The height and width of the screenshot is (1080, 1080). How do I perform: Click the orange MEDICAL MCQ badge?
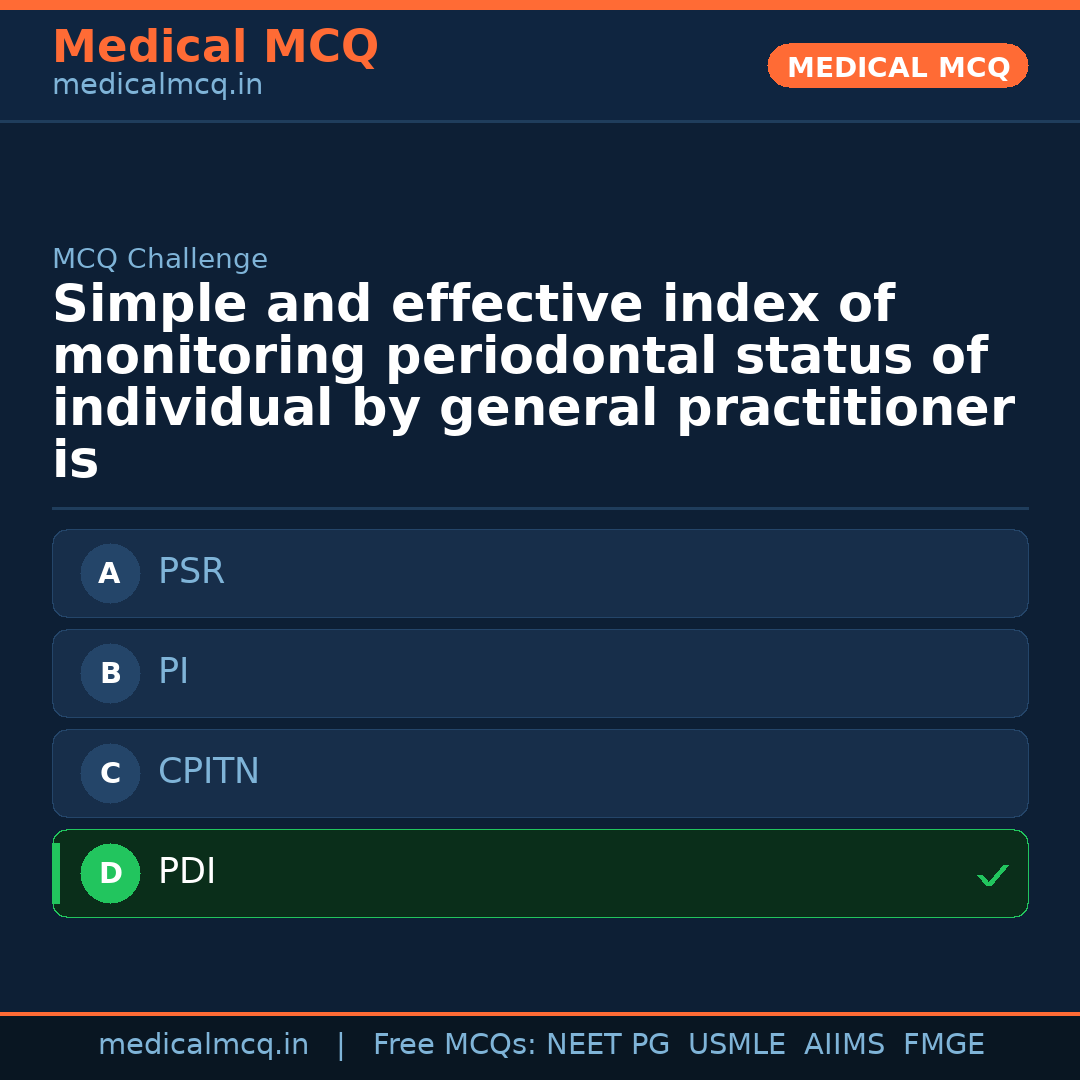click(897, 66)
